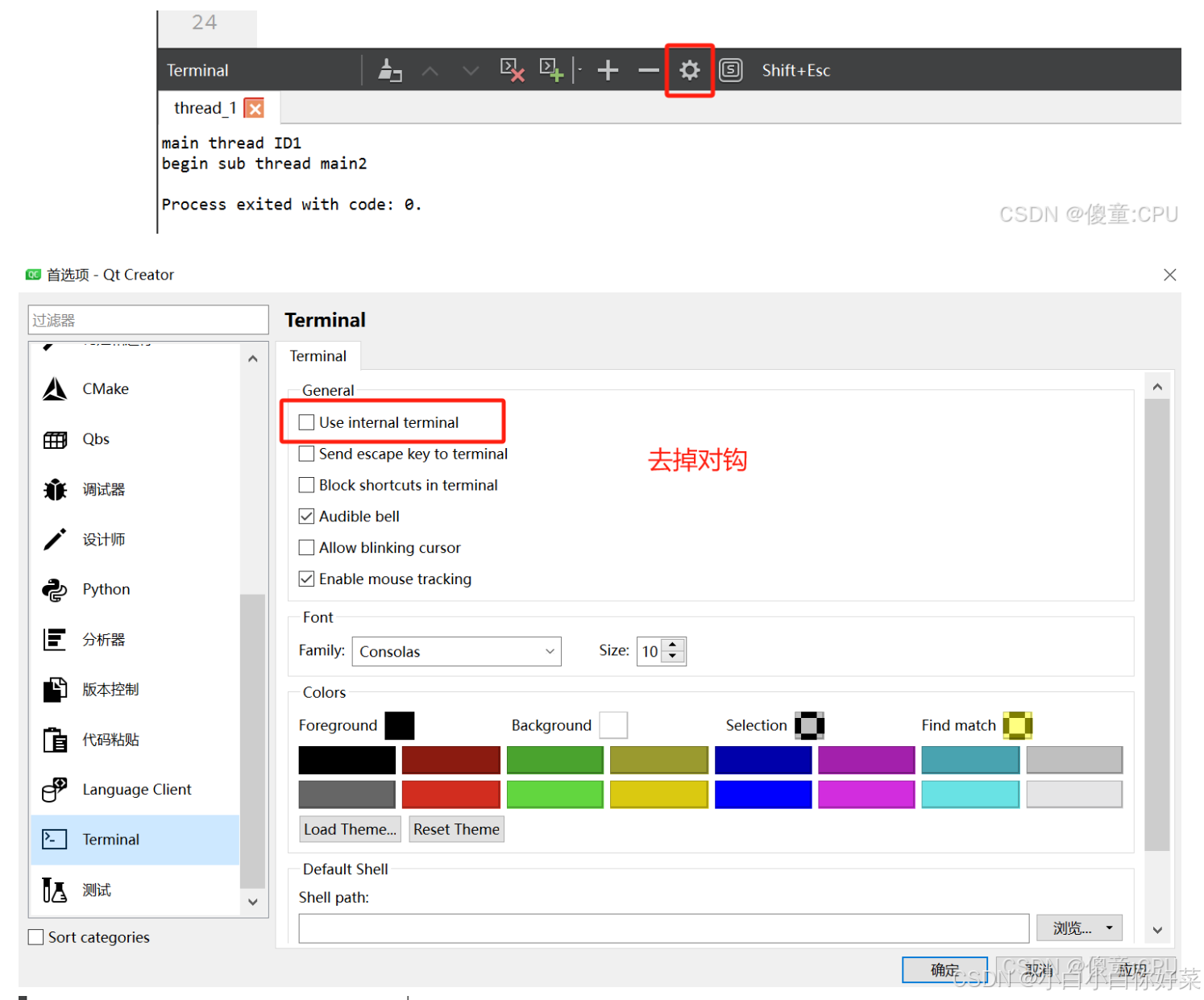Open the 浏览 browse button dropdown arrow
The width and height of the screenshot is (1204, 1000).
(1109, 928)
